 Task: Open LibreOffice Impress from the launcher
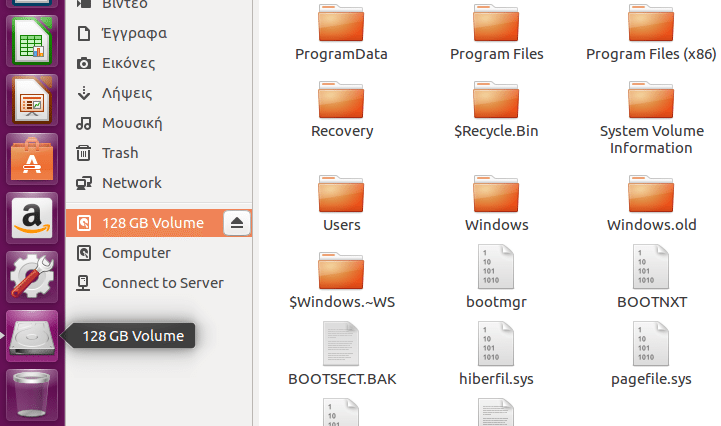[x=32, y=100]
